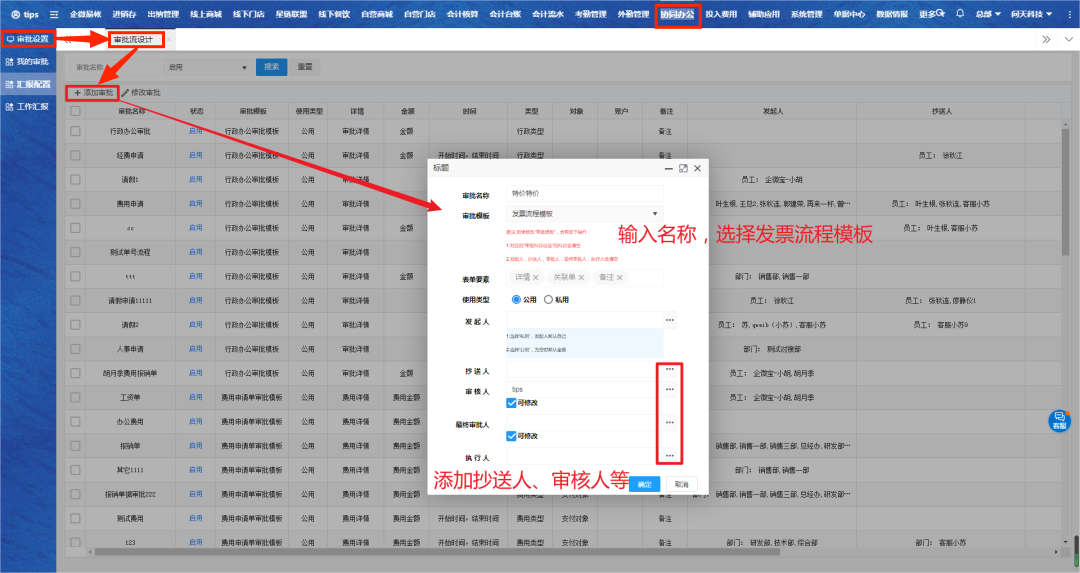Open the 审批模板 dropdown
The height and width of the screenshot is (573, 1080).
[x=585, y=213]
